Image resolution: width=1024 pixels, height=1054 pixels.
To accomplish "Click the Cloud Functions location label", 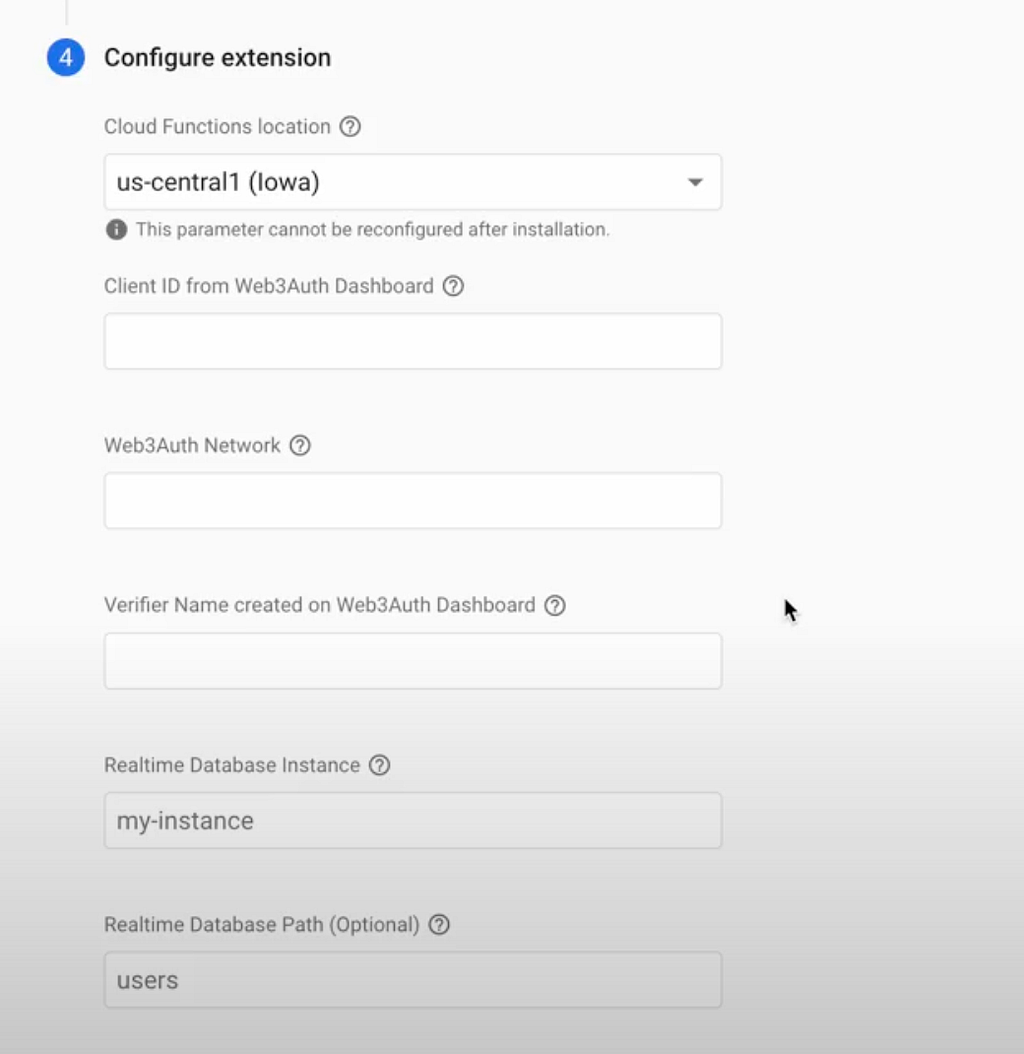I will tap(217, 126).
